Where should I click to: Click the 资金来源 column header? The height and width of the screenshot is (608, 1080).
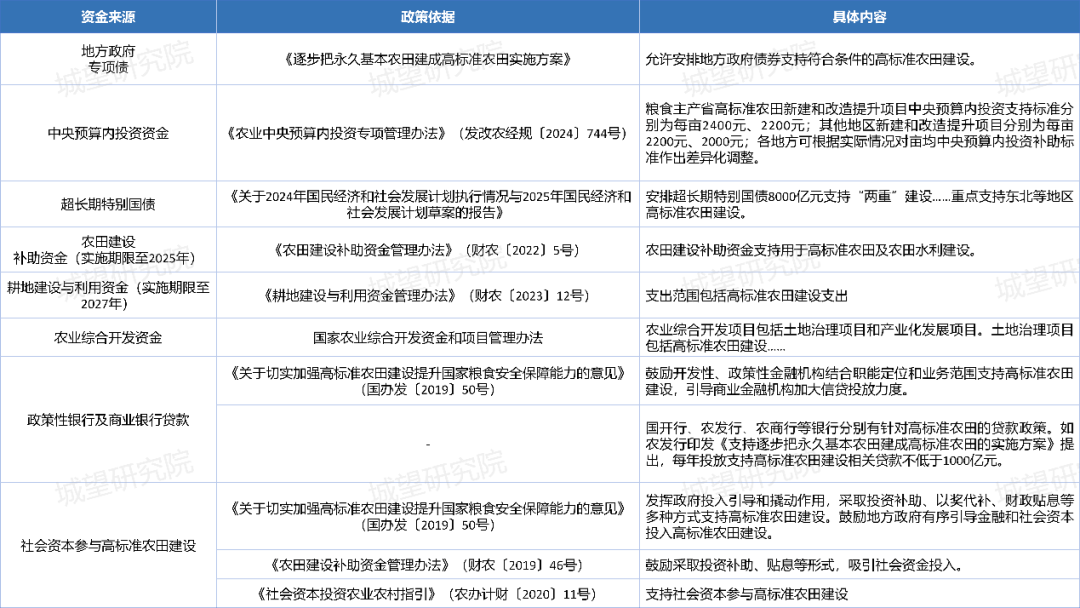[x=108, y=17]
